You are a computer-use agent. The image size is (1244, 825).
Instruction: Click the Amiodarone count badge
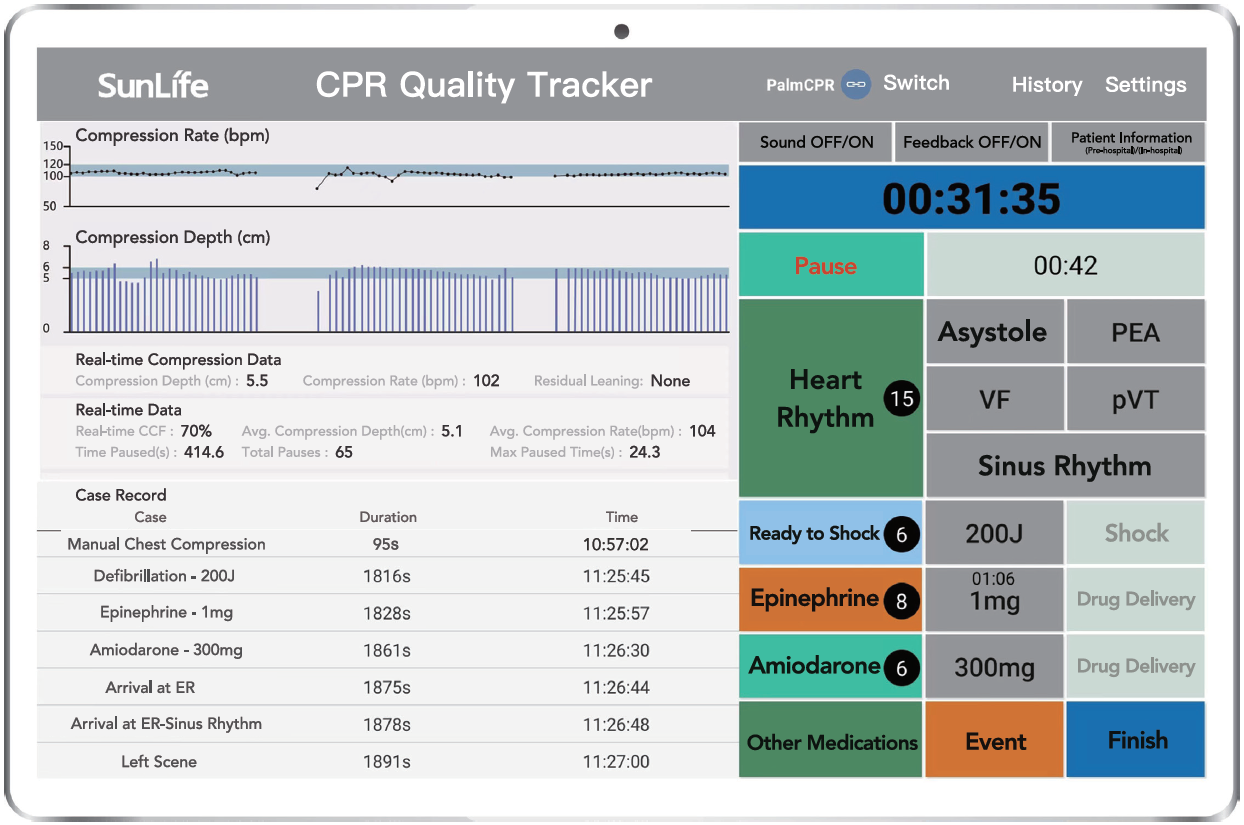click(902, 668)
